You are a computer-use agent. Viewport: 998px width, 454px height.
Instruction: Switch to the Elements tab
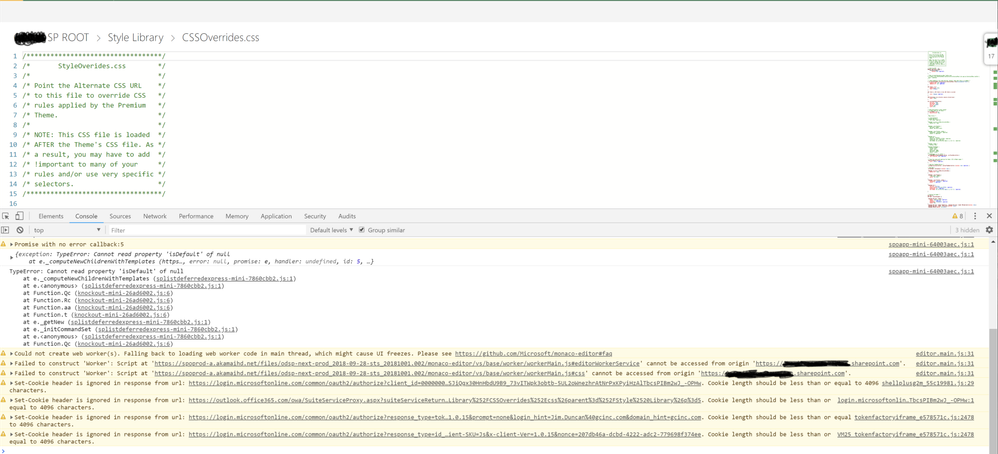[51, 216]
